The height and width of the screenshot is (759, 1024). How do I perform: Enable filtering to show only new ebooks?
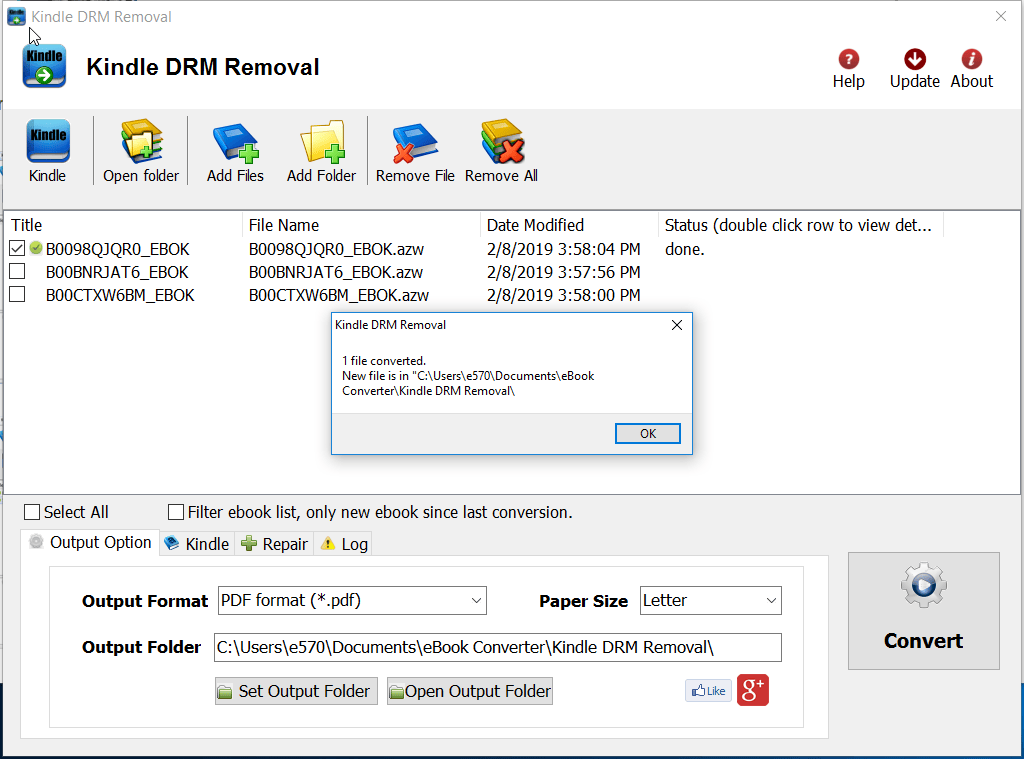[176, 511]
